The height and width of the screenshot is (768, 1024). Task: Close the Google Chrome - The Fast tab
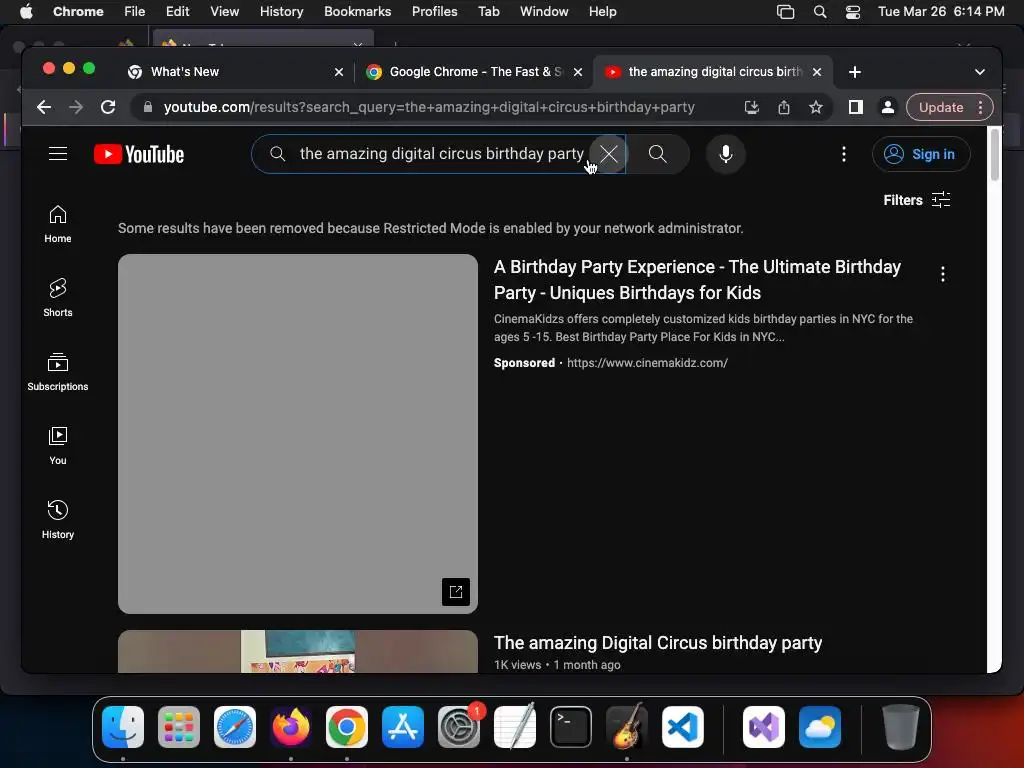click(x=578, y=72)
